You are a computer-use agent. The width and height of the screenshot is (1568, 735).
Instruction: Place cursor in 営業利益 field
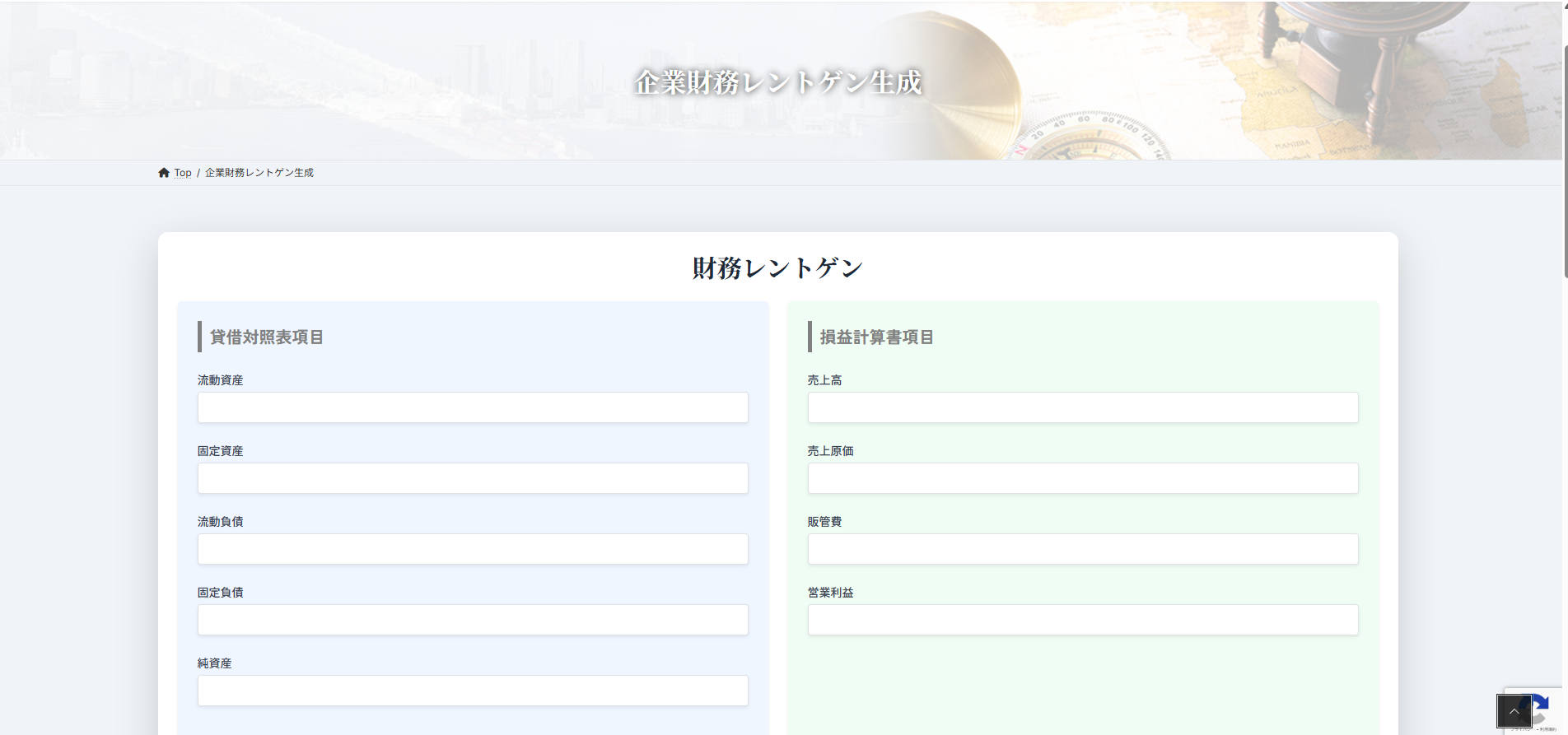pyautogui.click(x=1082, y=620)
